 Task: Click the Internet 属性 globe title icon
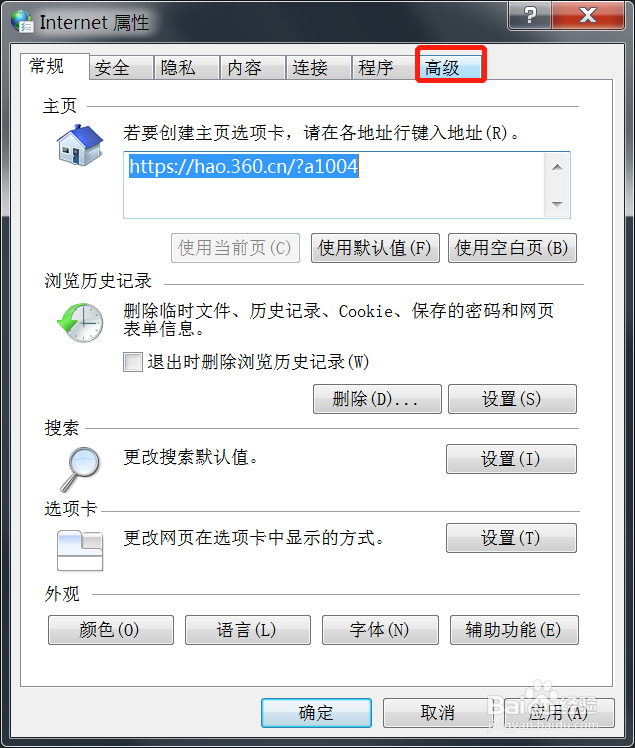22,21
